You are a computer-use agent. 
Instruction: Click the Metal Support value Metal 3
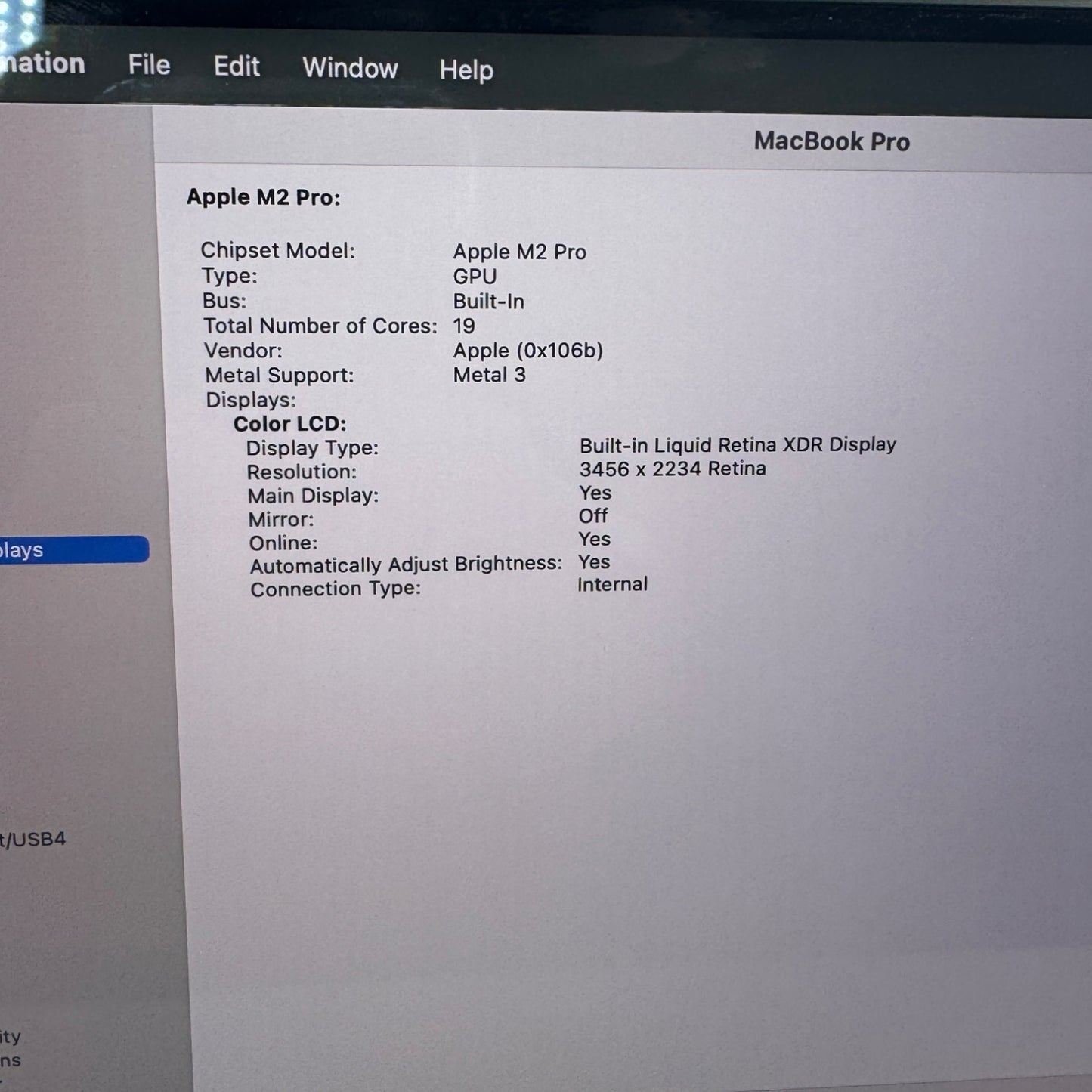[x=489, y=375]
